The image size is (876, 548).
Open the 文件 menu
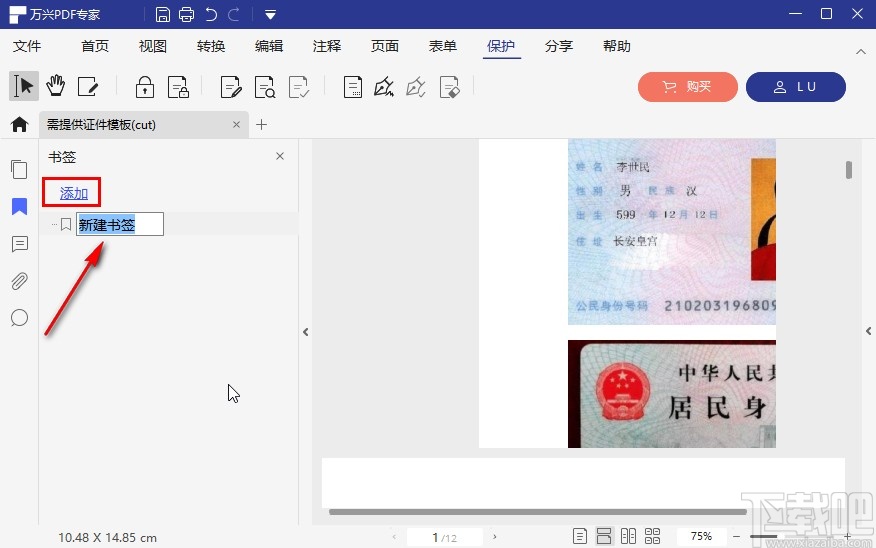point(27,46)
